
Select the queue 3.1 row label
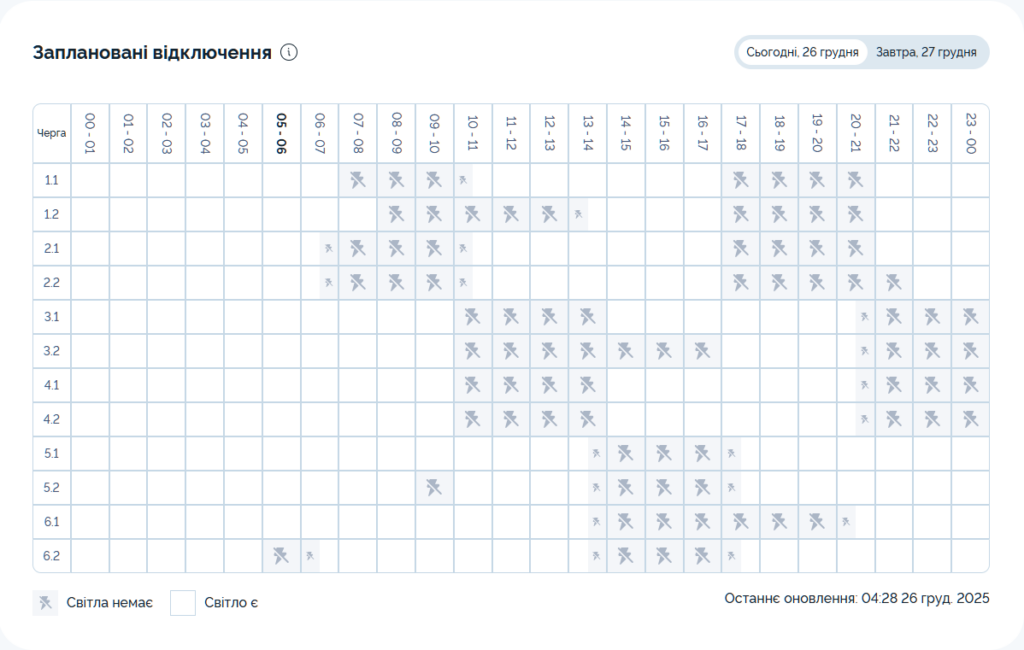(52, 317)
